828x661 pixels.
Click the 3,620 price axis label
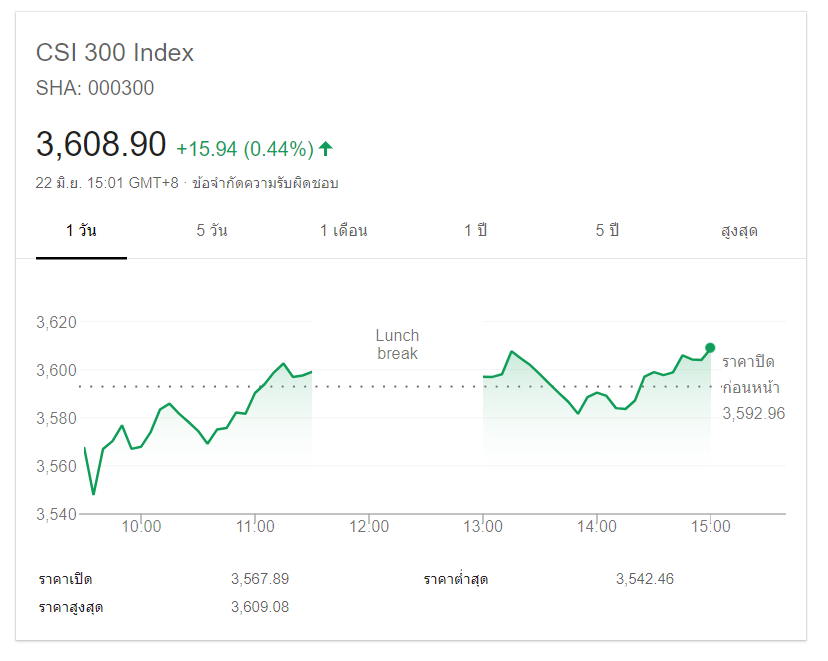pyautogui.click(x=56, y=322)
